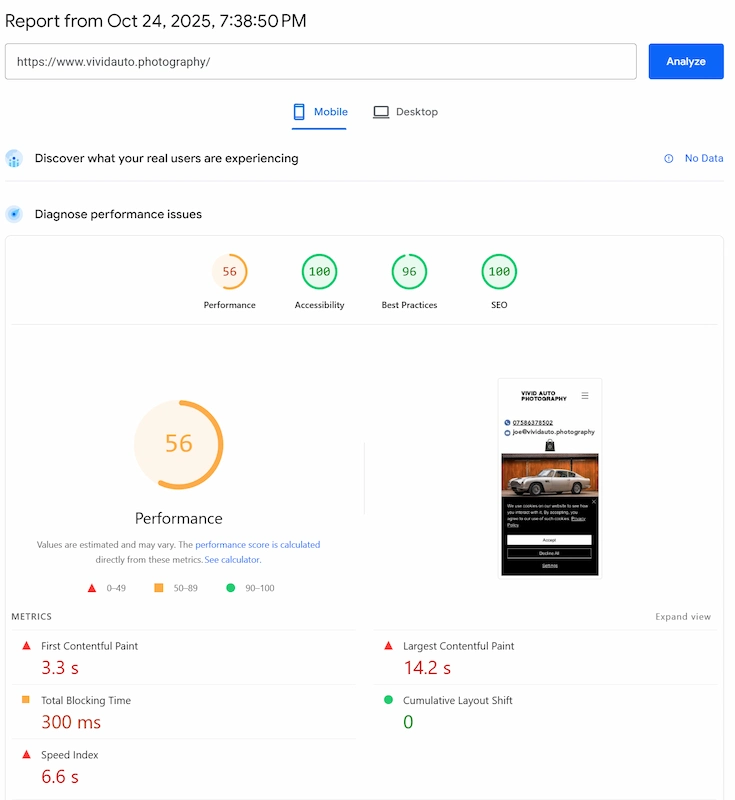
Task: Click the Speed Index label
Action: (x=69, y=755)
